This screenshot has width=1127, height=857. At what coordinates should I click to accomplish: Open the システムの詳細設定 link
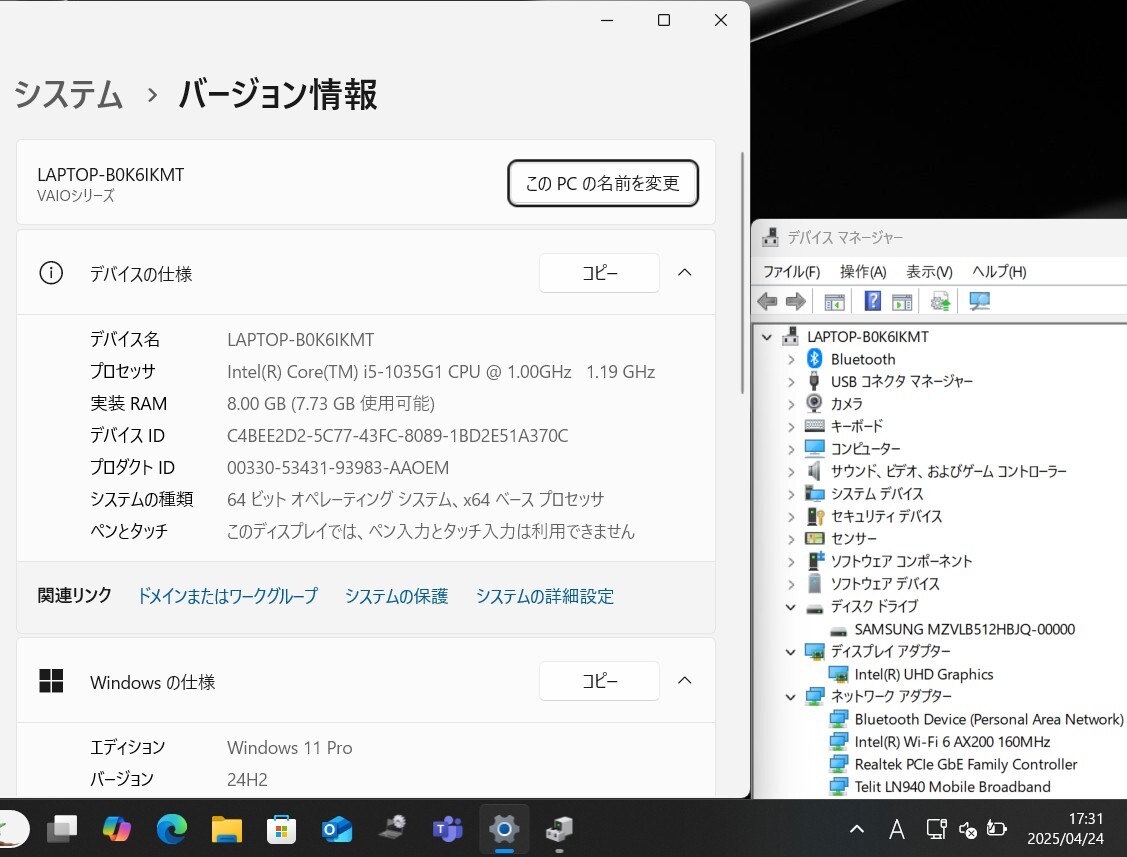click(545, 596)
